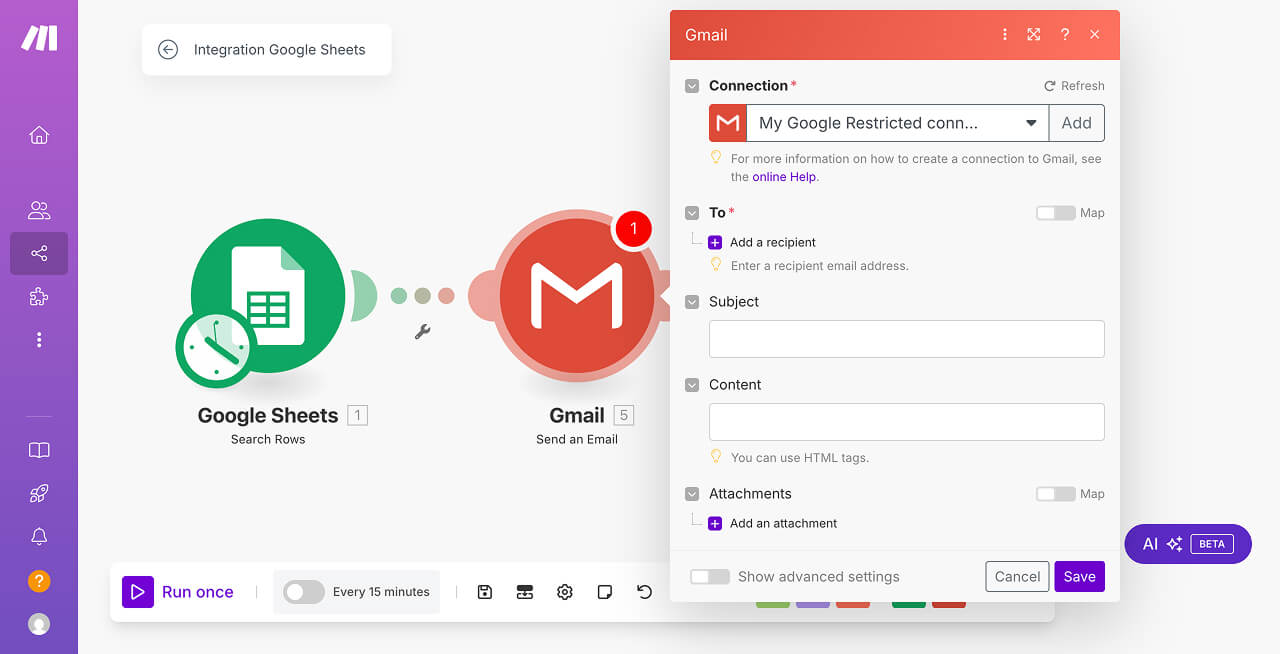Click the Every 15 minutes schedule text
Screen dimensions: 1280x654
[x=381, y=592]
